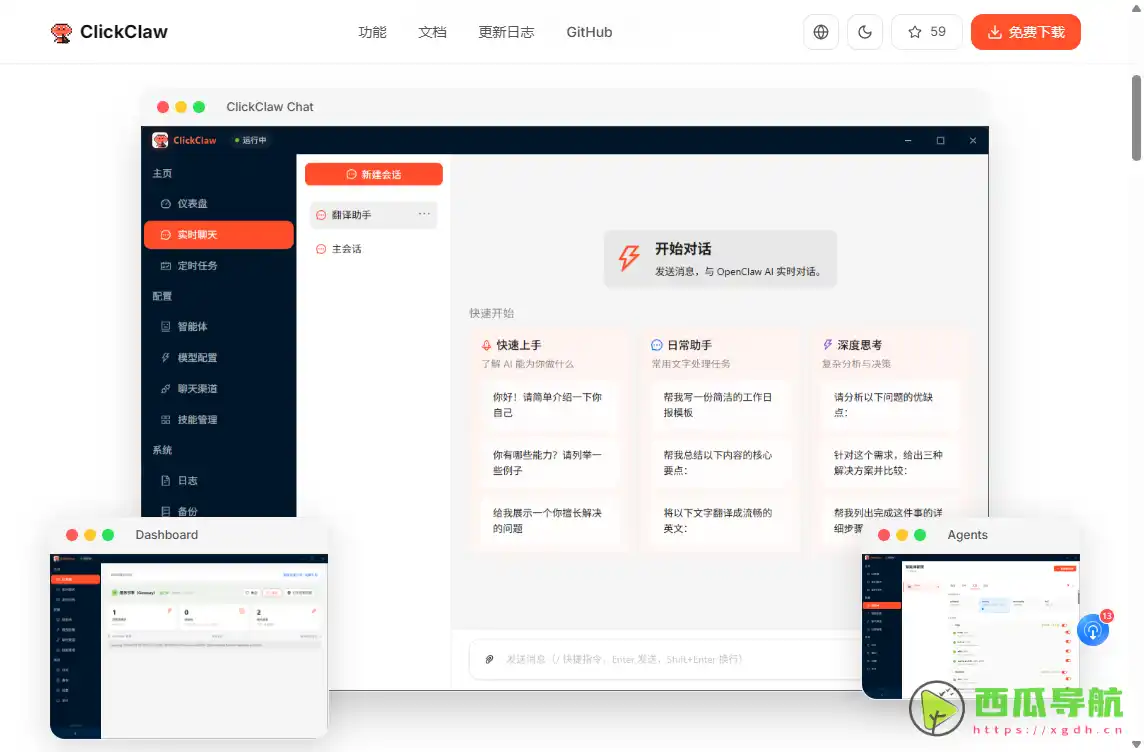
Task: Open 技能管理 in the sidebar
Action: (x=219, y=419)
